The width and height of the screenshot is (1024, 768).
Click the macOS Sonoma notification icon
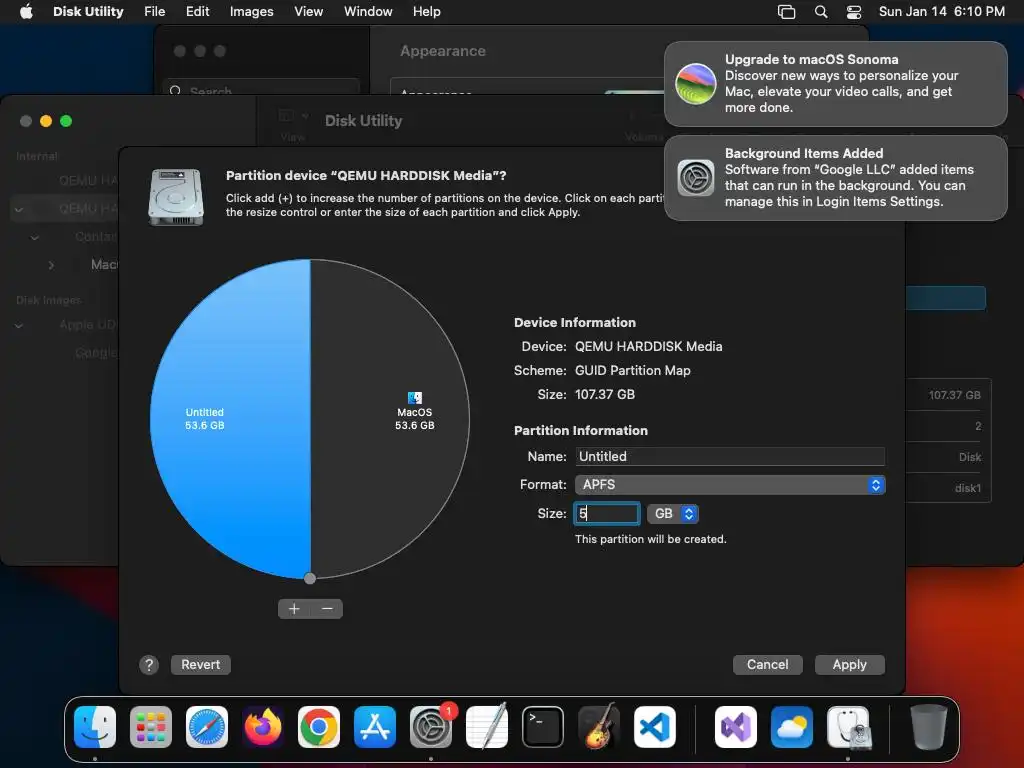coord(696,84)
